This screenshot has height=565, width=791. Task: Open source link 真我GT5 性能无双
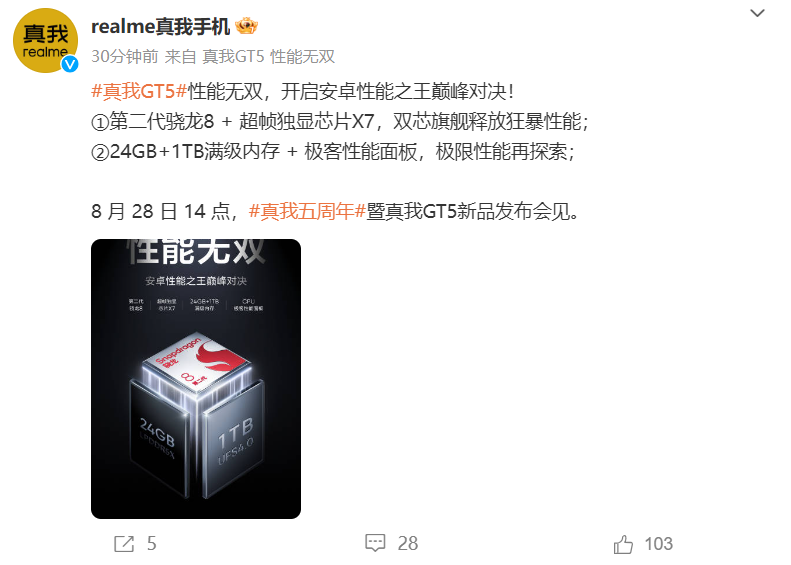[269, 56]
